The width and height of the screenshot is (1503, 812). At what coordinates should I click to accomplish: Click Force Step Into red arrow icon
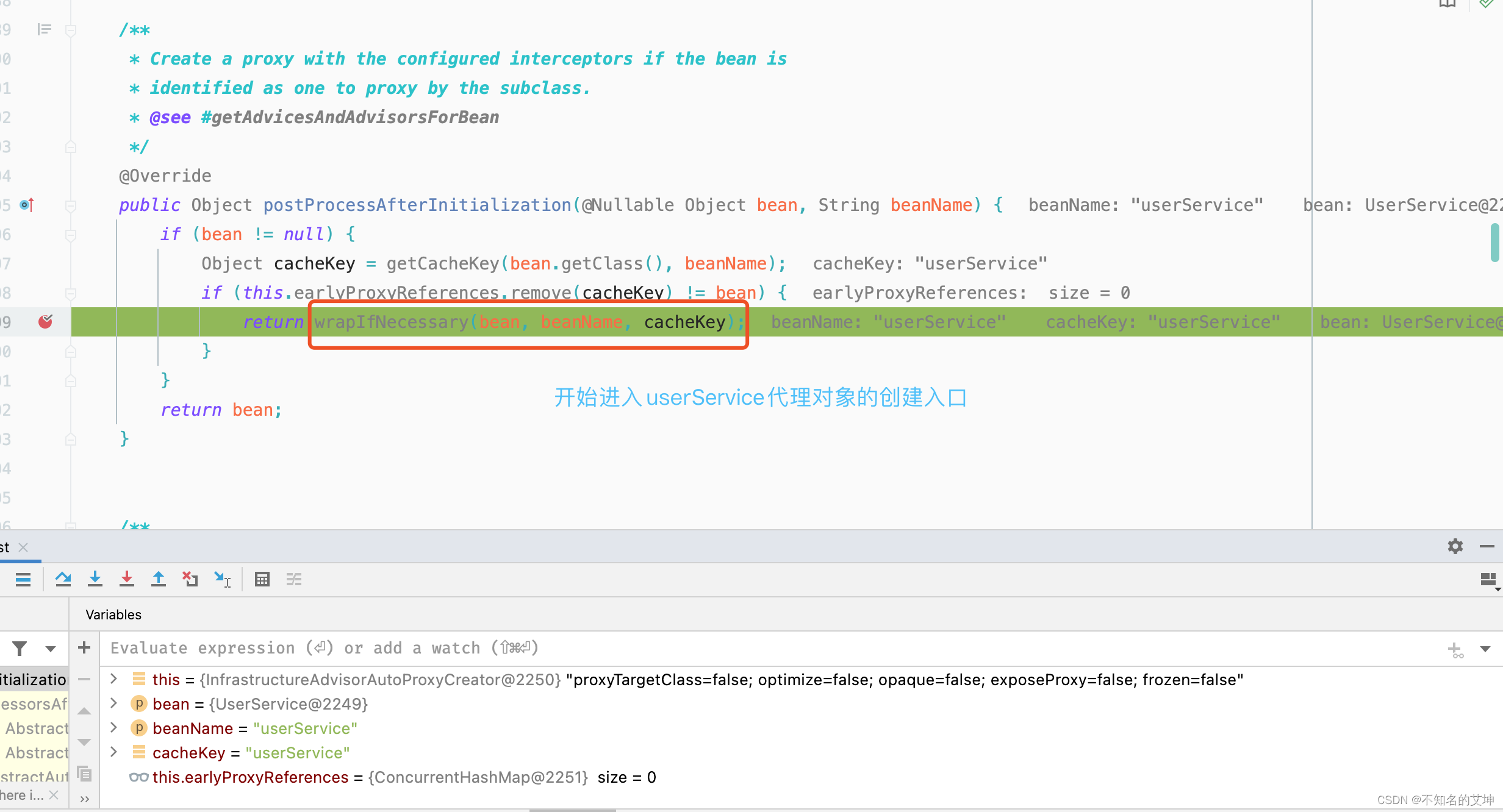[x=127, y=579]
